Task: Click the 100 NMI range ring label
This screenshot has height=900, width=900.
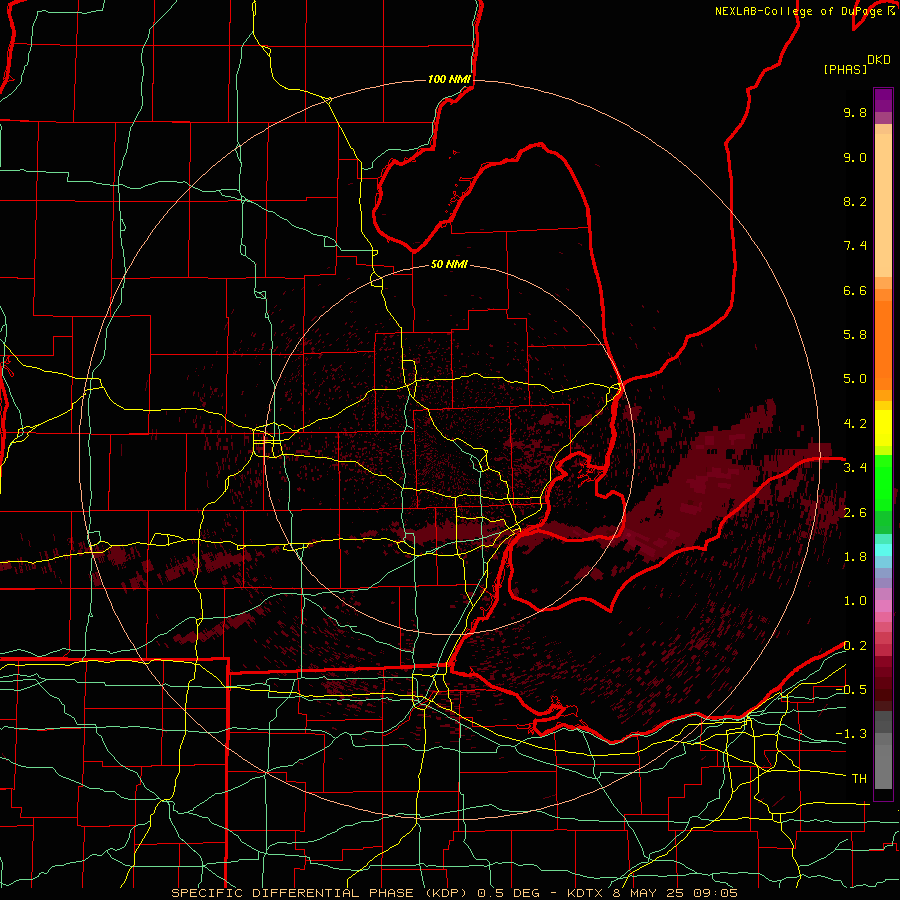Action: (x=449, y=79)
